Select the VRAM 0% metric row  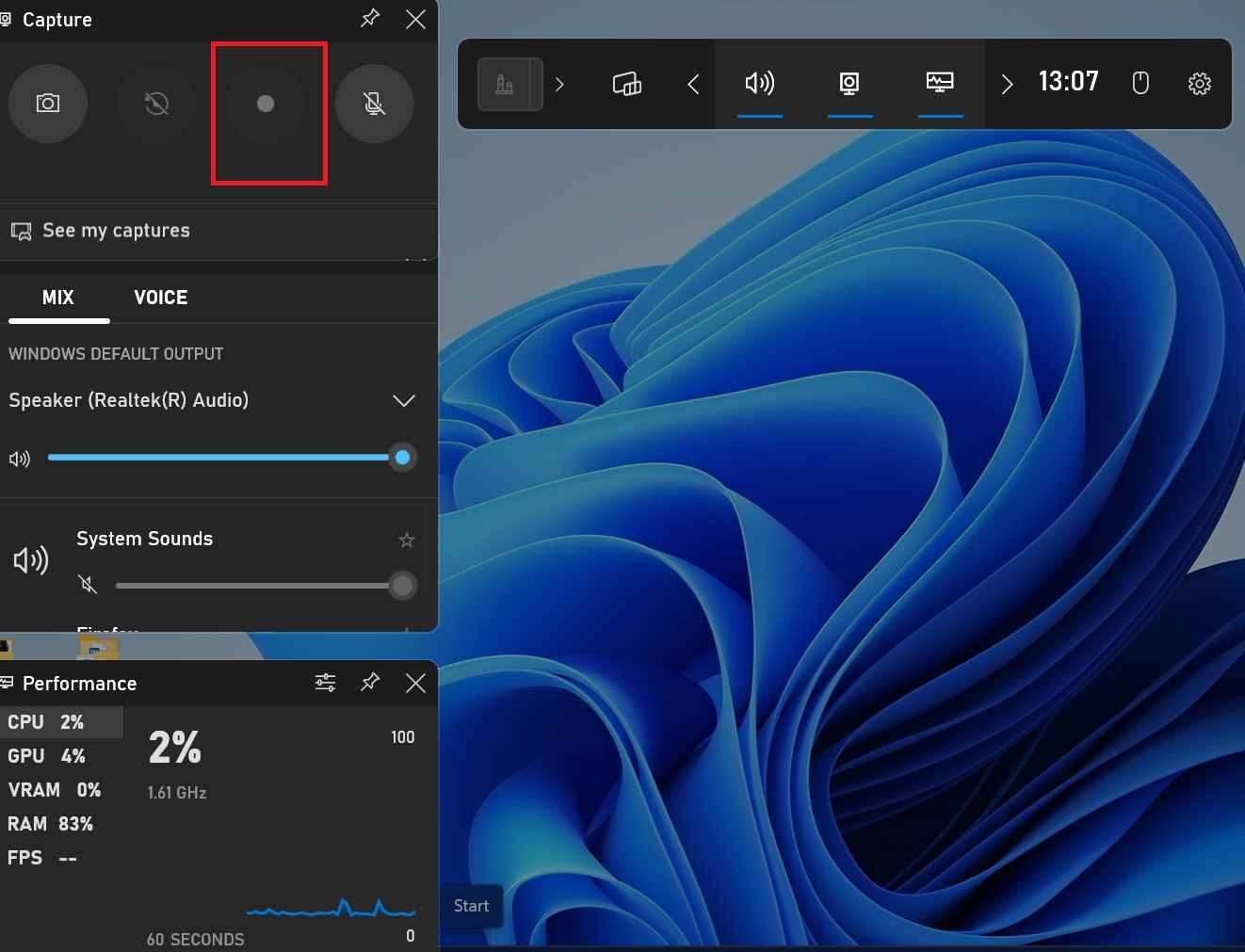[61, 790]
